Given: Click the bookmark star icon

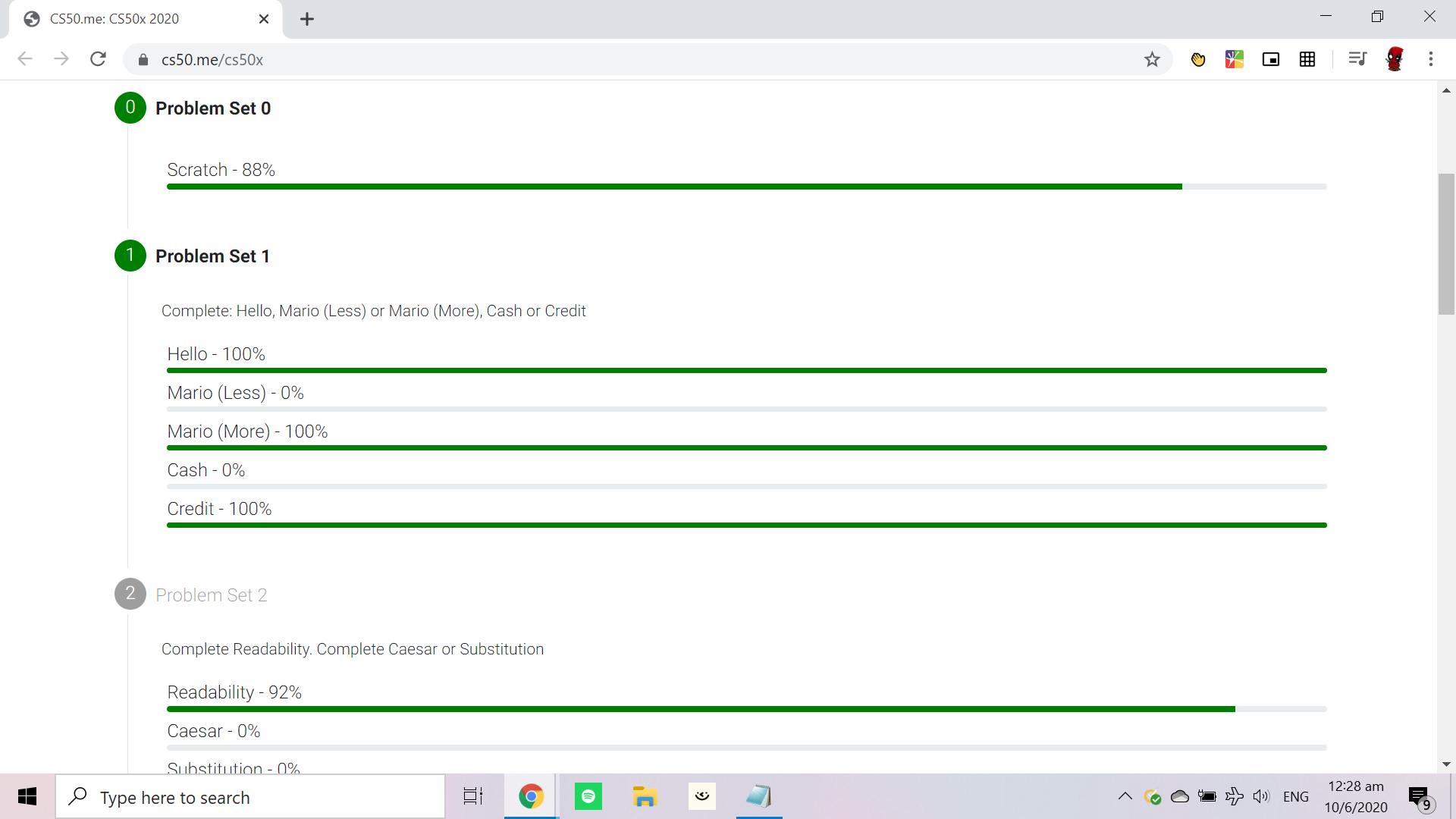Looking at the screenshot, I should tap(1152, 59).
